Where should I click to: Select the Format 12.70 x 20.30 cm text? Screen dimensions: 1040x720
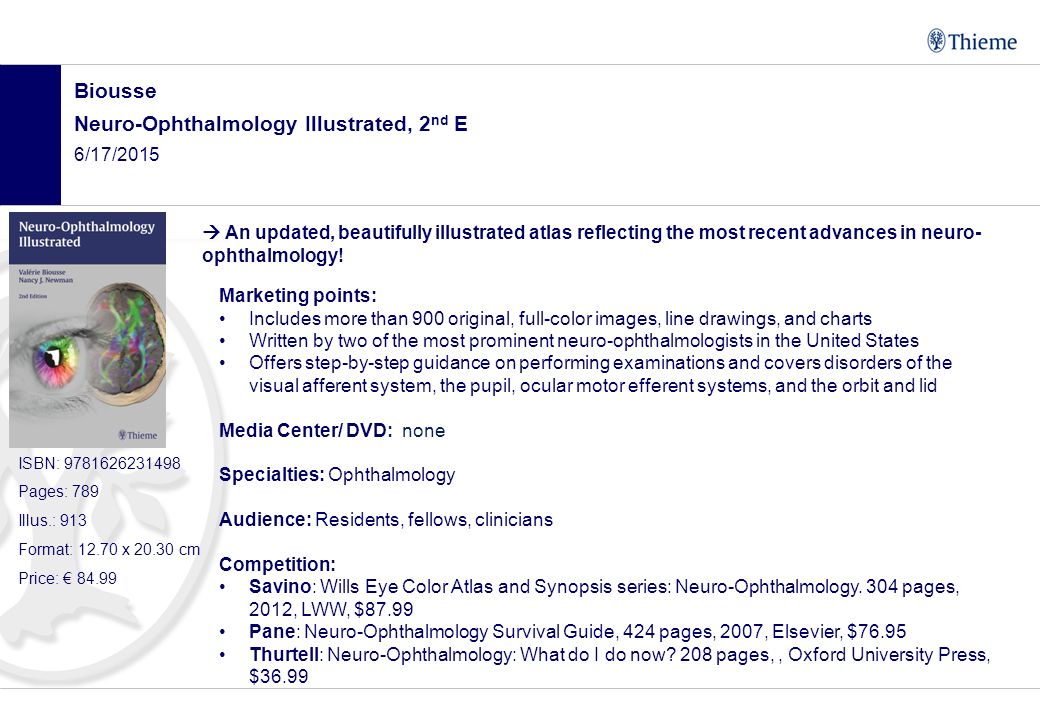[x=109, y=550]
